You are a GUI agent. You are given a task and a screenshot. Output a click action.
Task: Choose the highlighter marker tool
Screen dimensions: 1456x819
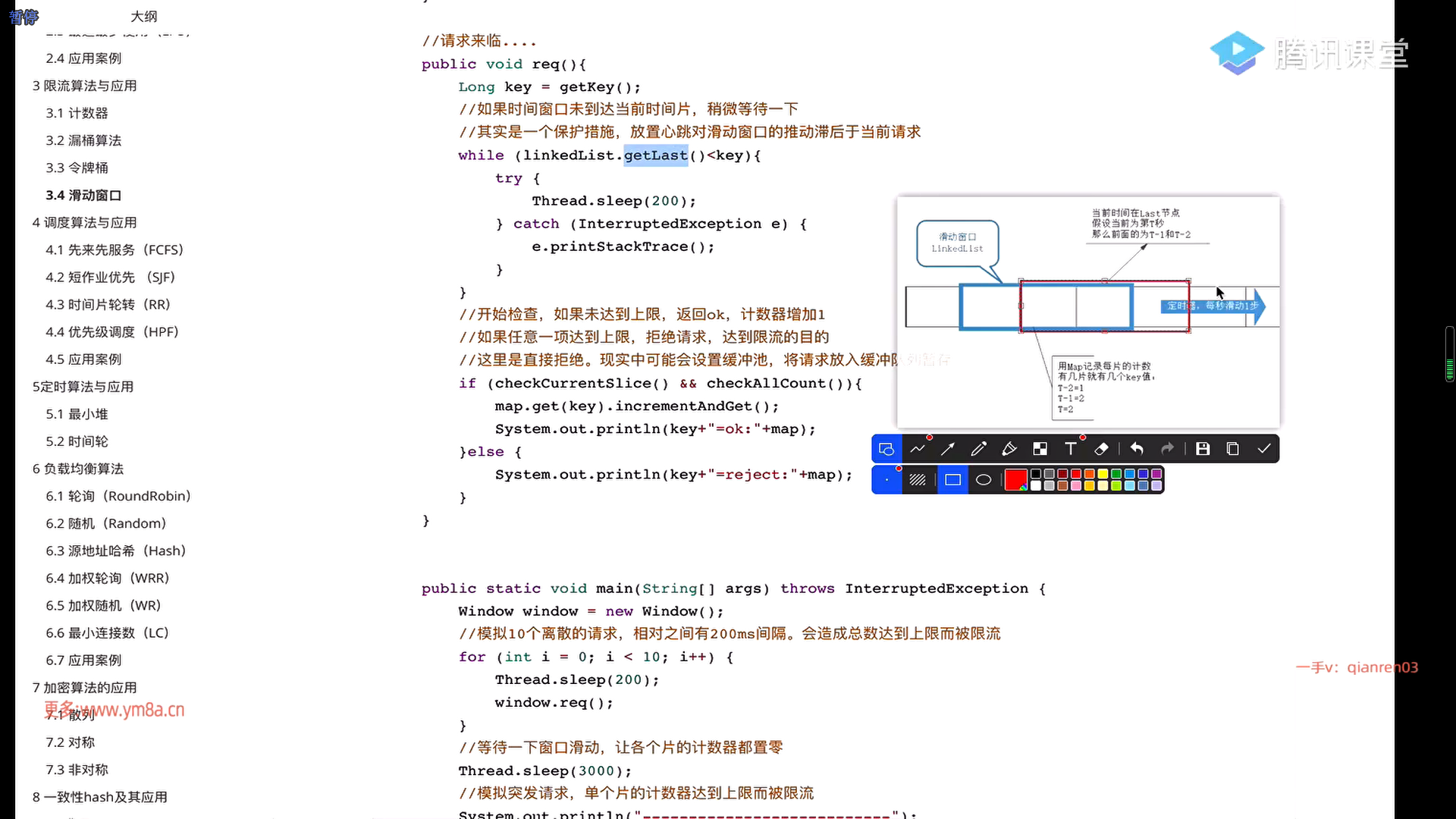click(x=1009, y=449)
